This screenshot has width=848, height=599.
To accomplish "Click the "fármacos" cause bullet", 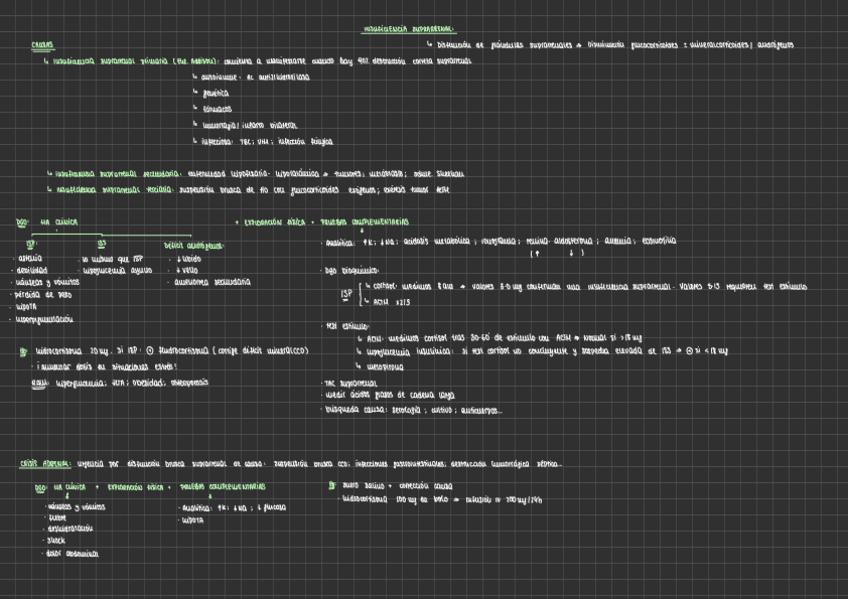I will [217, 109].
